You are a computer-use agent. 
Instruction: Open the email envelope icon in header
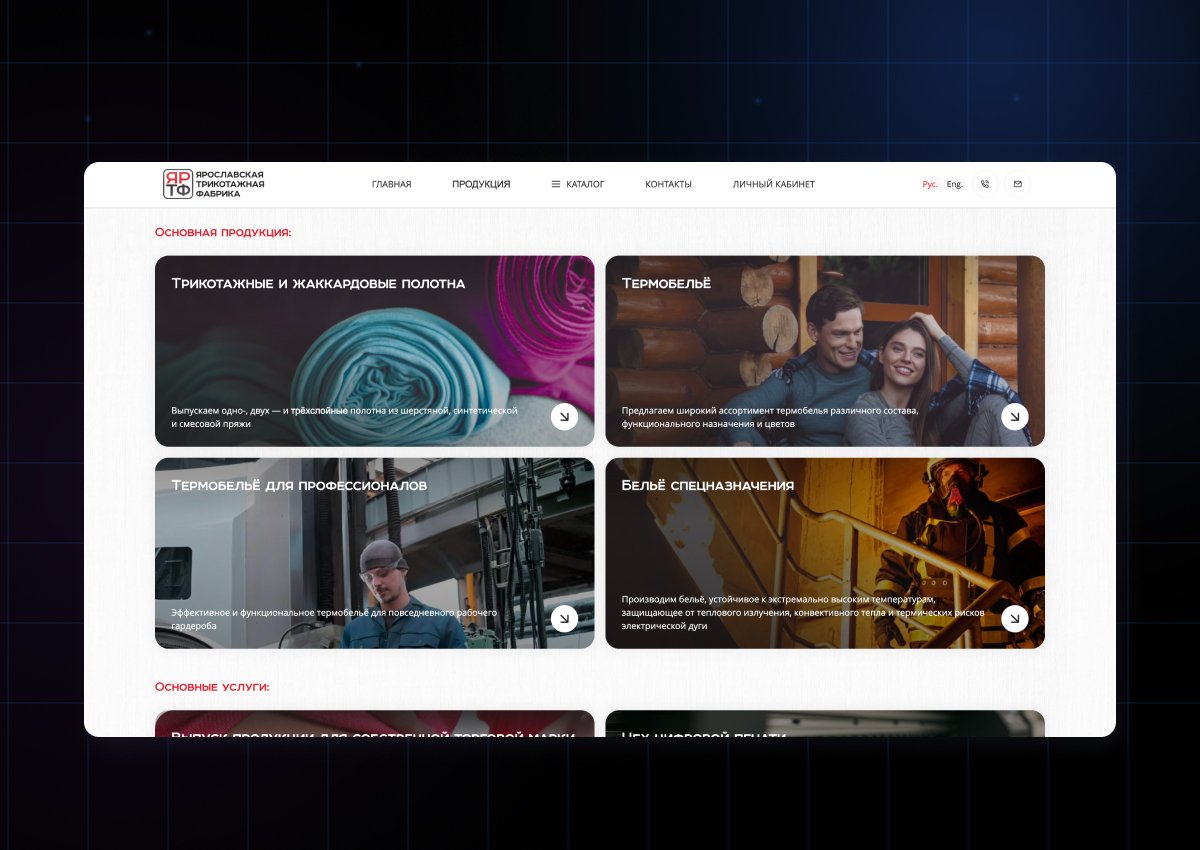point(1018,184)
